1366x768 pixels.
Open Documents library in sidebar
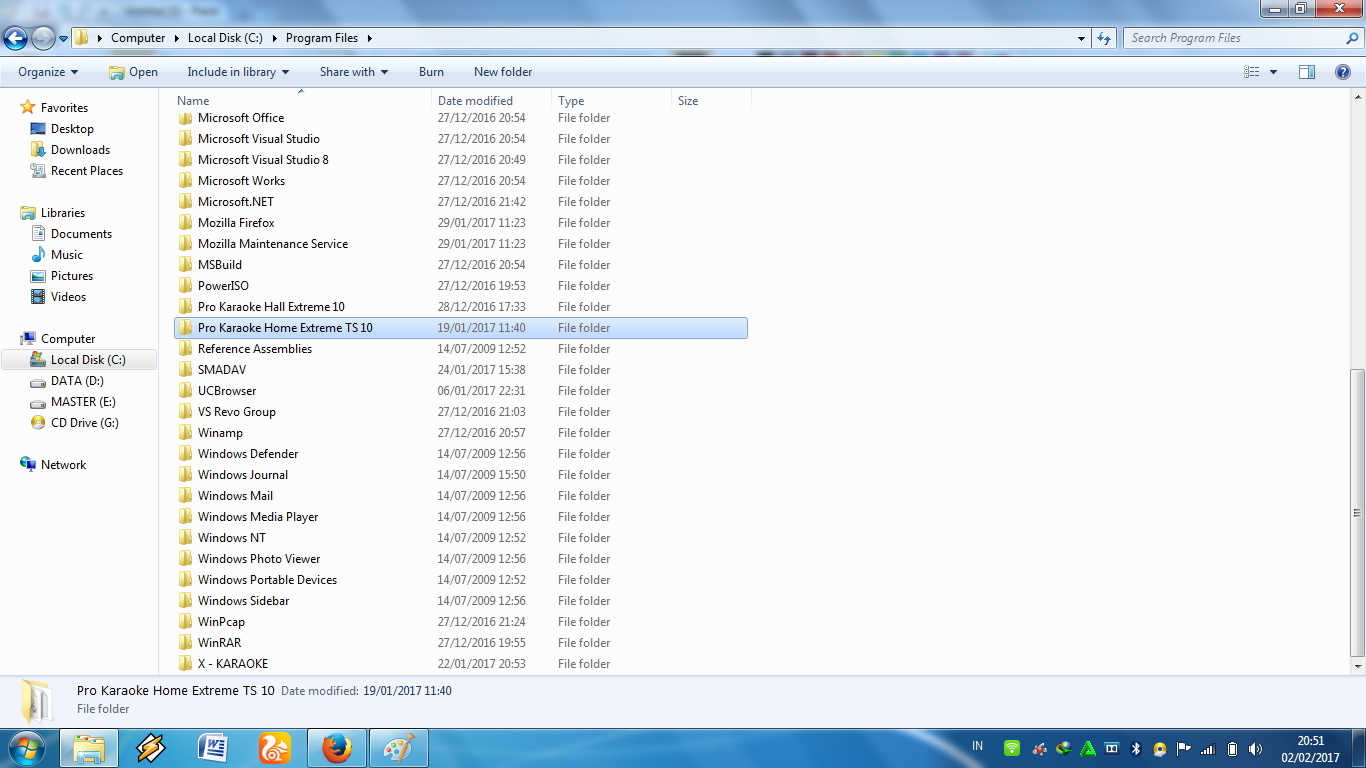click(x=81, y=234)
